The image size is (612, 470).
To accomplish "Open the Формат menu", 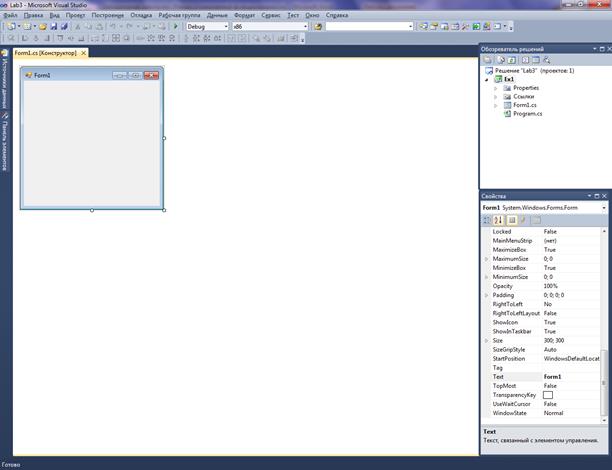I will tap(244, 15).
